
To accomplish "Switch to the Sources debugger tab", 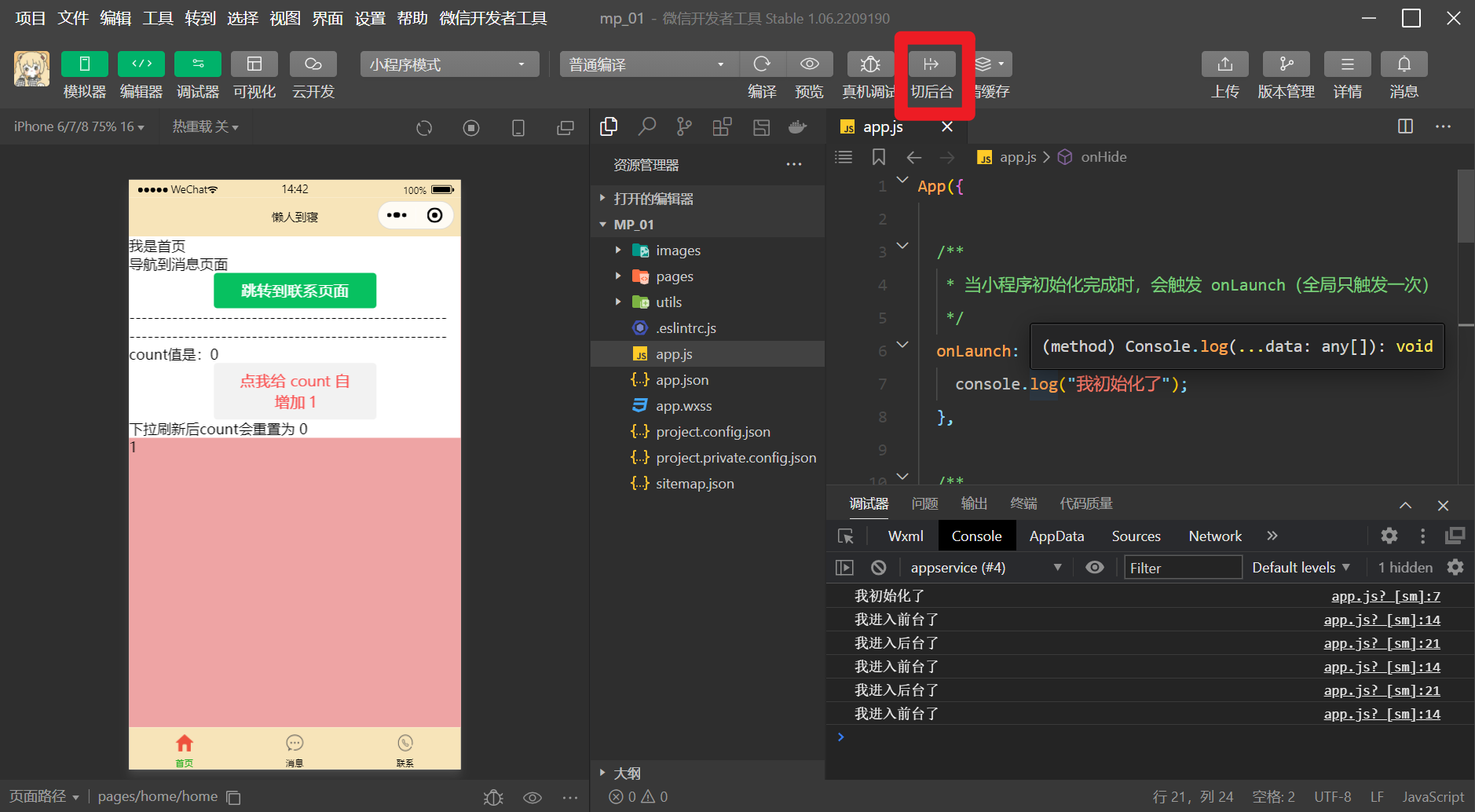I will click(1136, 536).
